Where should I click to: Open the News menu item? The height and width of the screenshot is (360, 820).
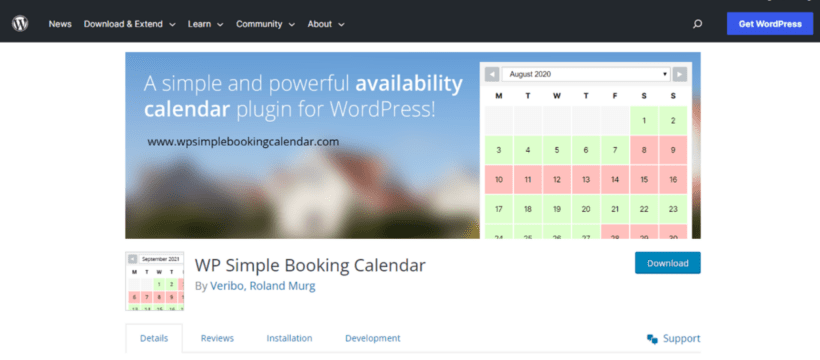point(60,24)
